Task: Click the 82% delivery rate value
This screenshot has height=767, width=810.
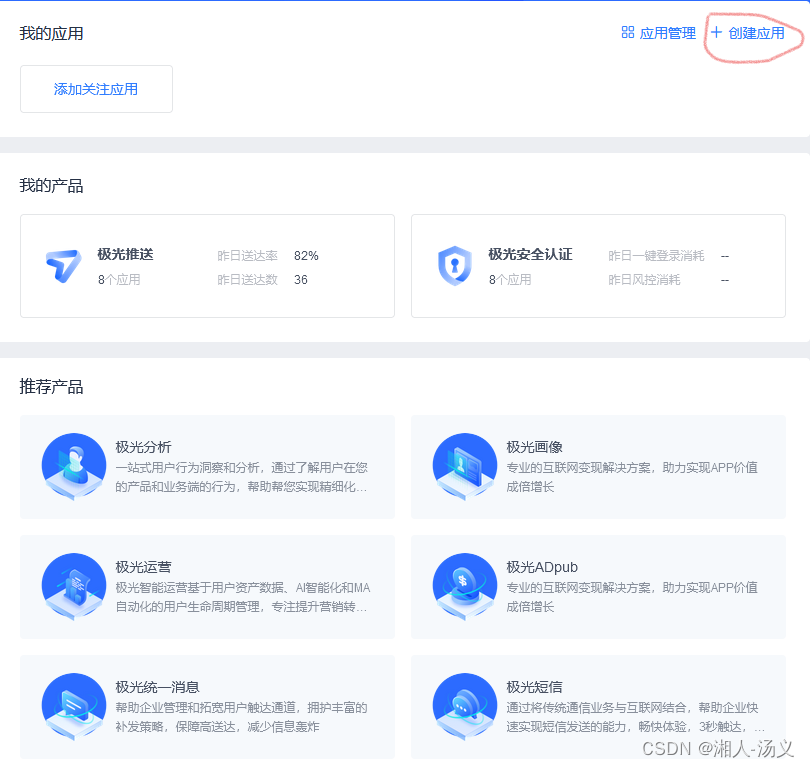Action: (x=306, y=256)
